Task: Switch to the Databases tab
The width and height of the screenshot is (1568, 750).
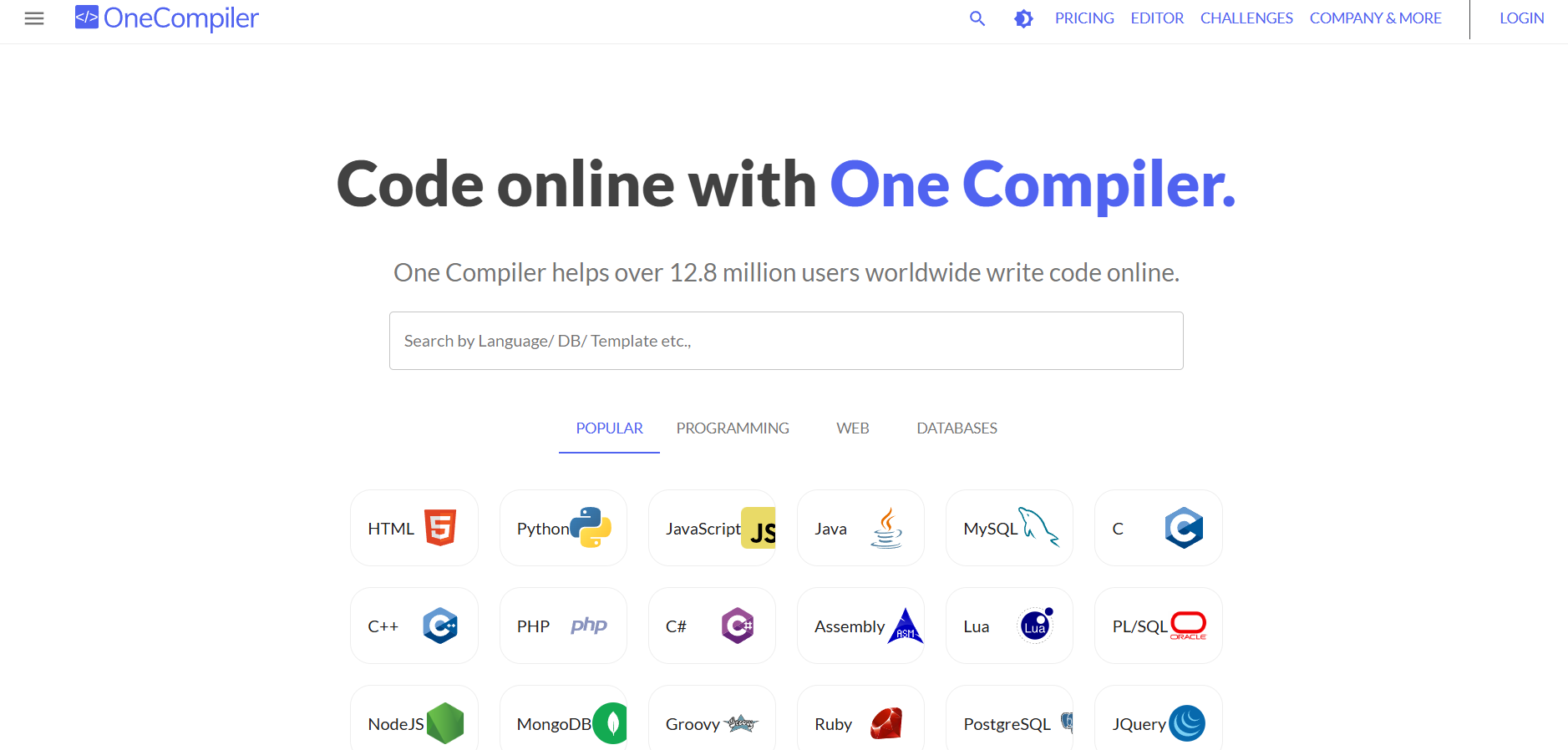Action: point(957,428)
